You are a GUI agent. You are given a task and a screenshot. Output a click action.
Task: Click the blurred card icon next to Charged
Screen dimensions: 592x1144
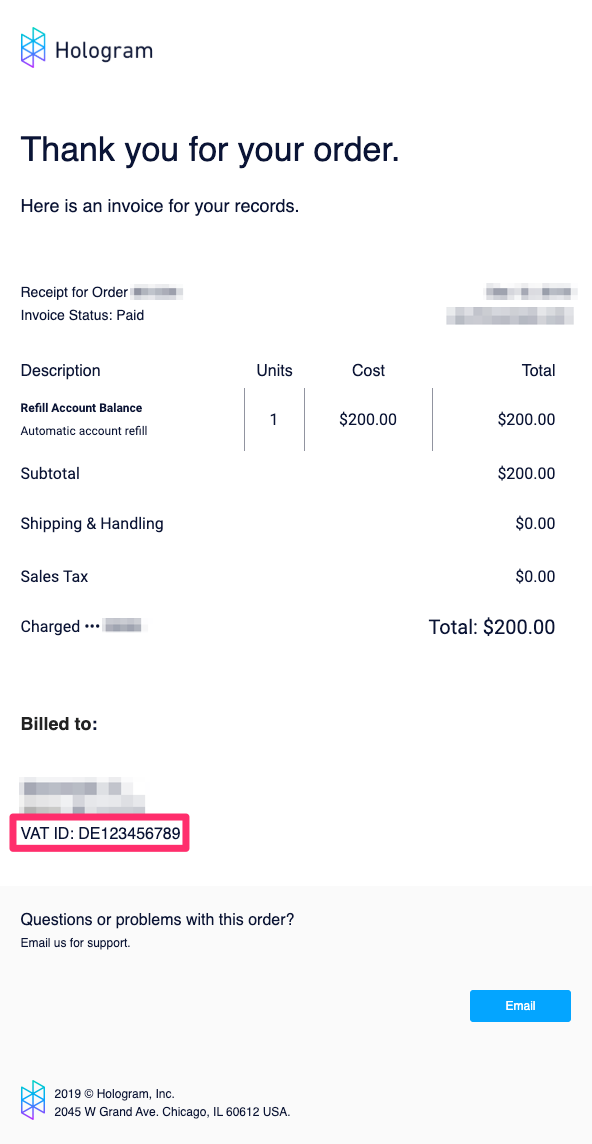122,626
